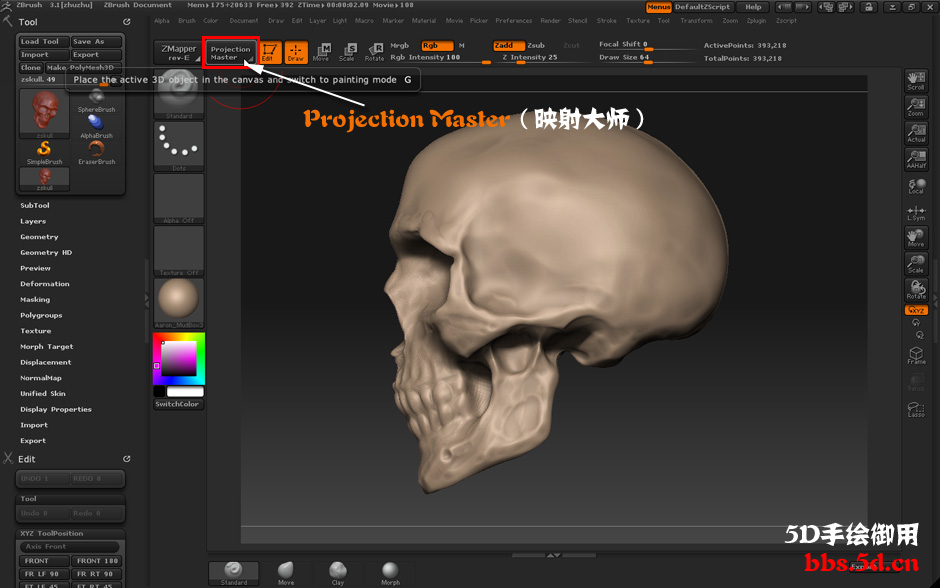Click the Frame icon
This screenshot has height=588, width=940.
pyautogui.click(x=916, y=355)
